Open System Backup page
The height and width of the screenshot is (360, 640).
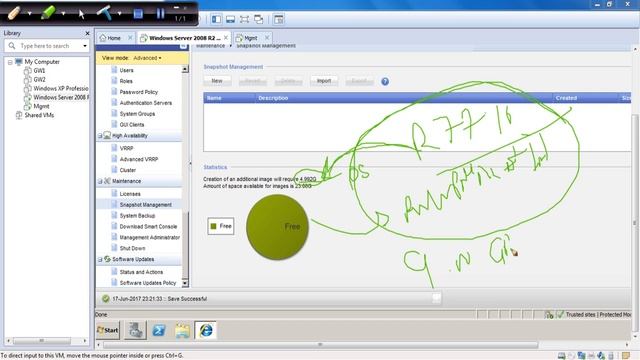tap(138, 216)
